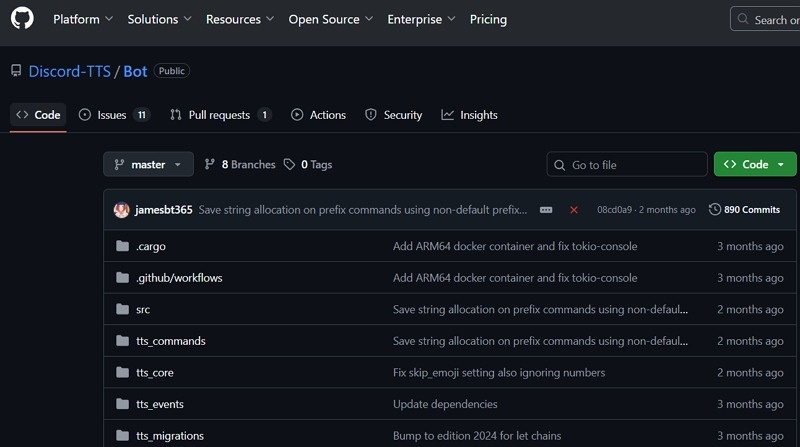Viewport: 800px width, 447px height.
Task: Open commit hash 08cd0a9
Action: 614,210
